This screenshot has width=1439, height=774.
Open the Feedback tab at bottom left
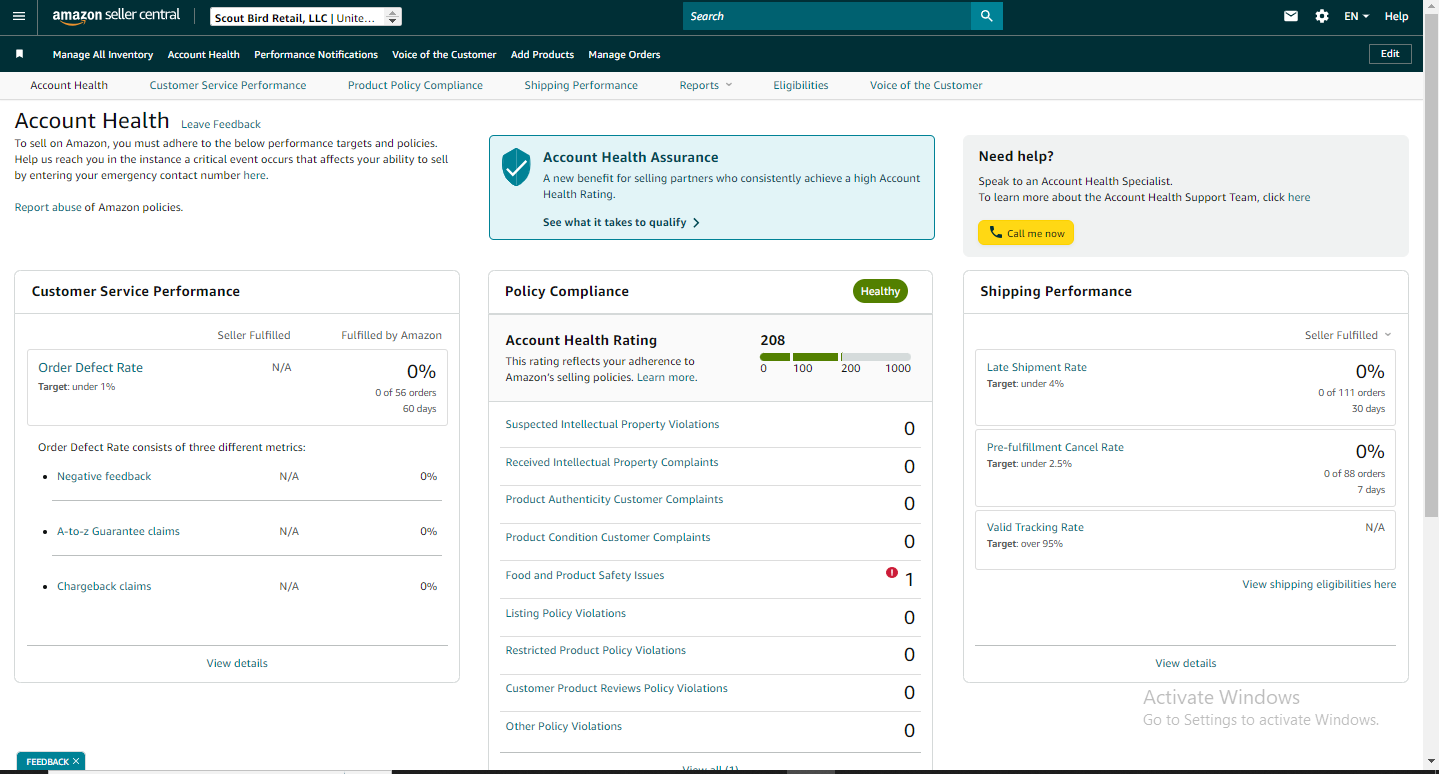48,762
